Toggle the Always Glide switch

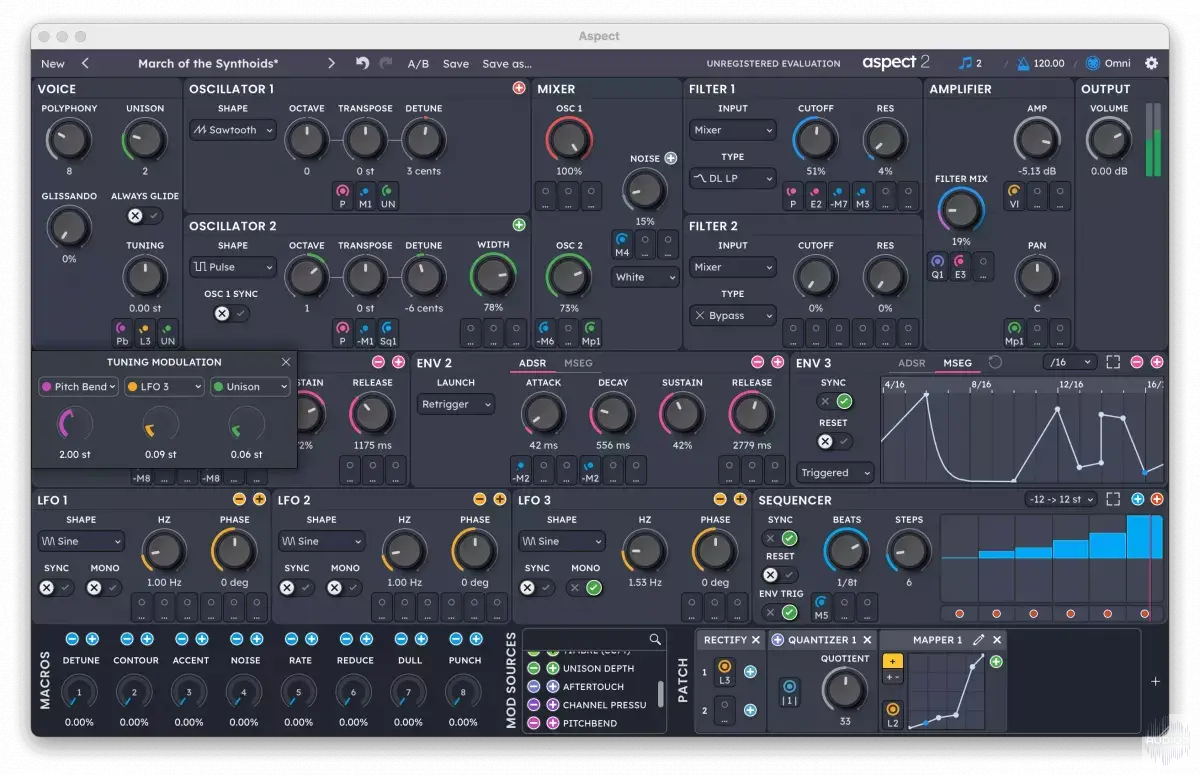tap(145, 215)
